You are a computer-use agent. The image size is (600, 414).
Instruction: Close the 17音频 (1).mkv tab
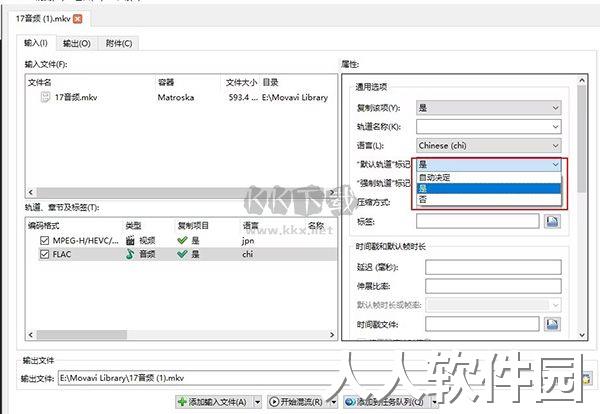point(78,19)
